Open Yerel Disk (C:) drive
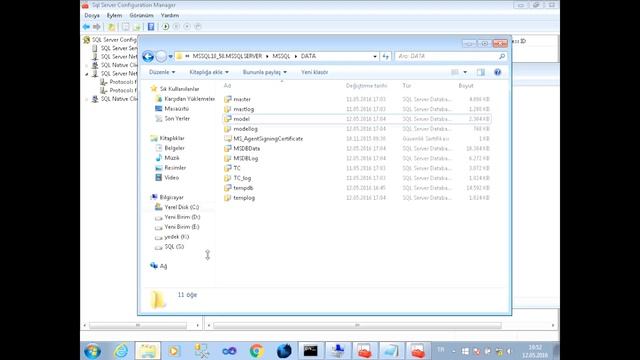640x360 pixels. point(182,207)
